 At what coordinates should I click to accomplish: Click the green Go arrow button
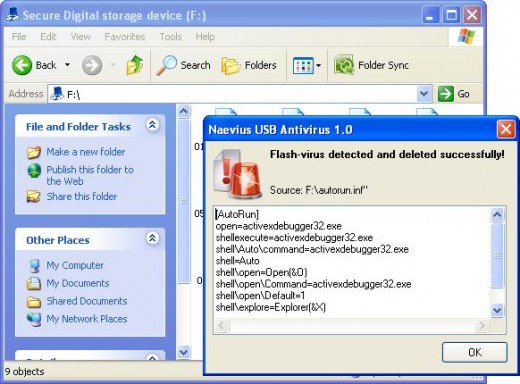coord(446,94)
